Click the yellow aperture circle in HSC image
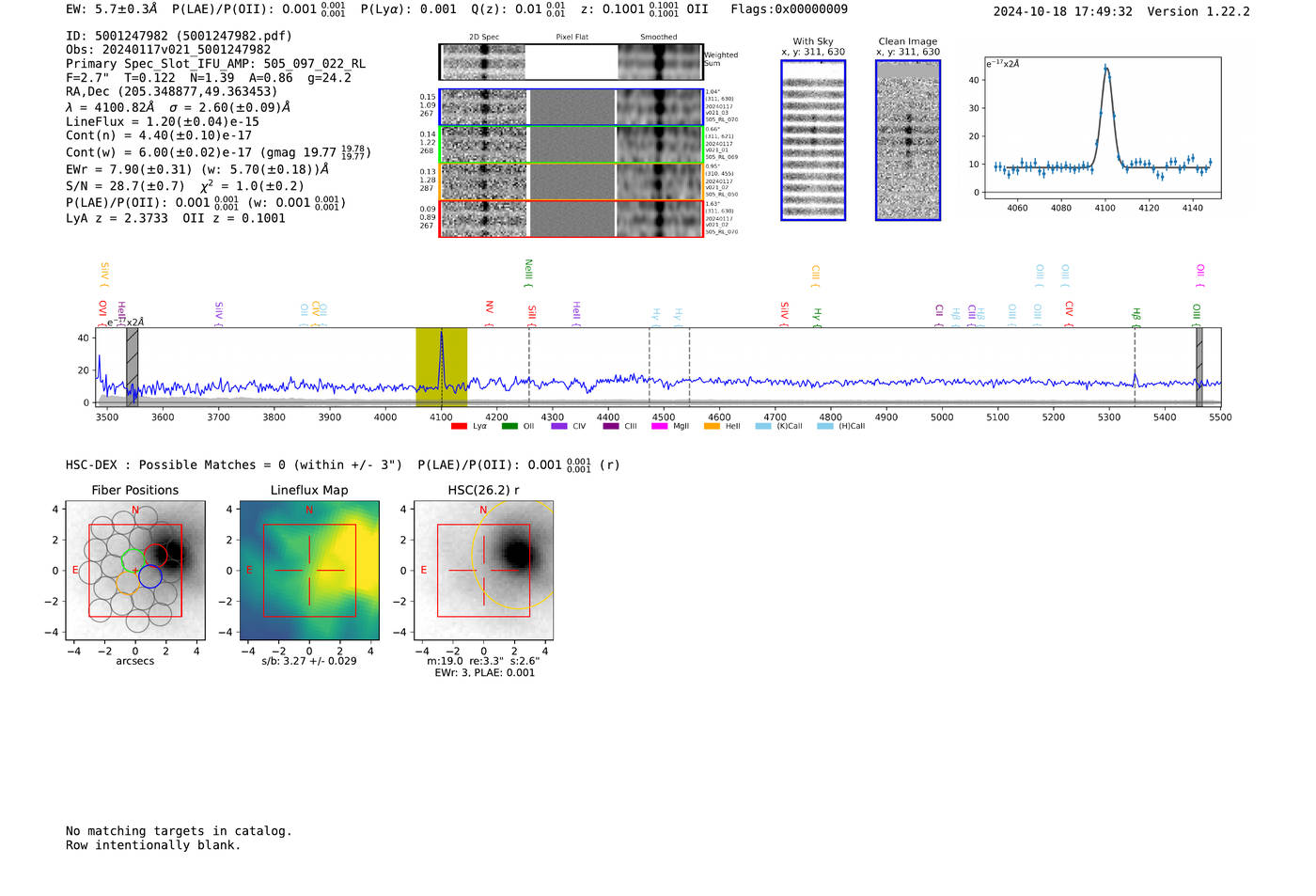 513,555
